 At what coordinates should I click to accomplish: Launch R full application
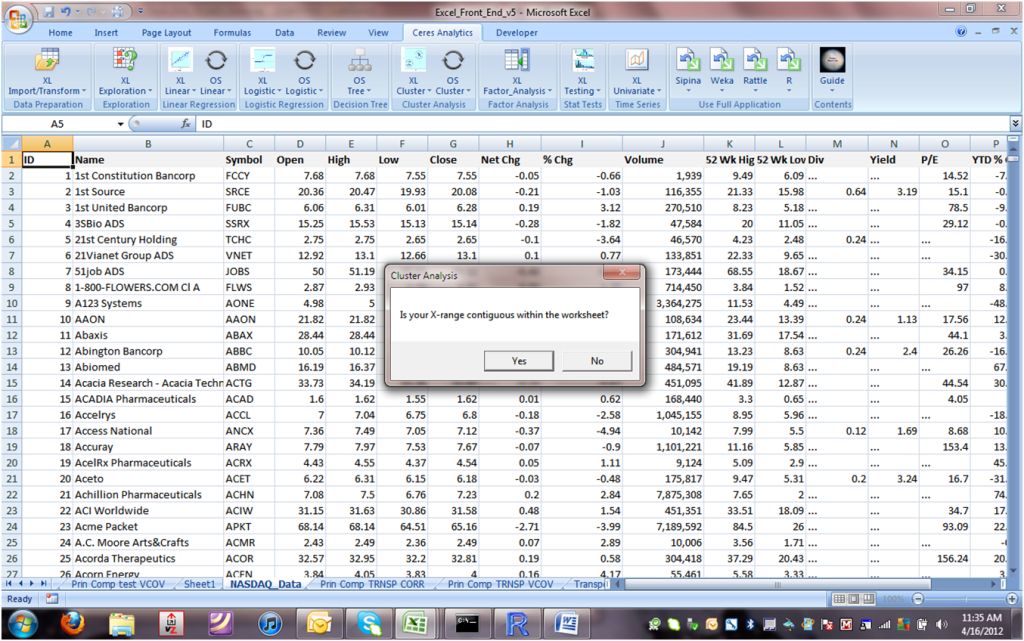789,69
